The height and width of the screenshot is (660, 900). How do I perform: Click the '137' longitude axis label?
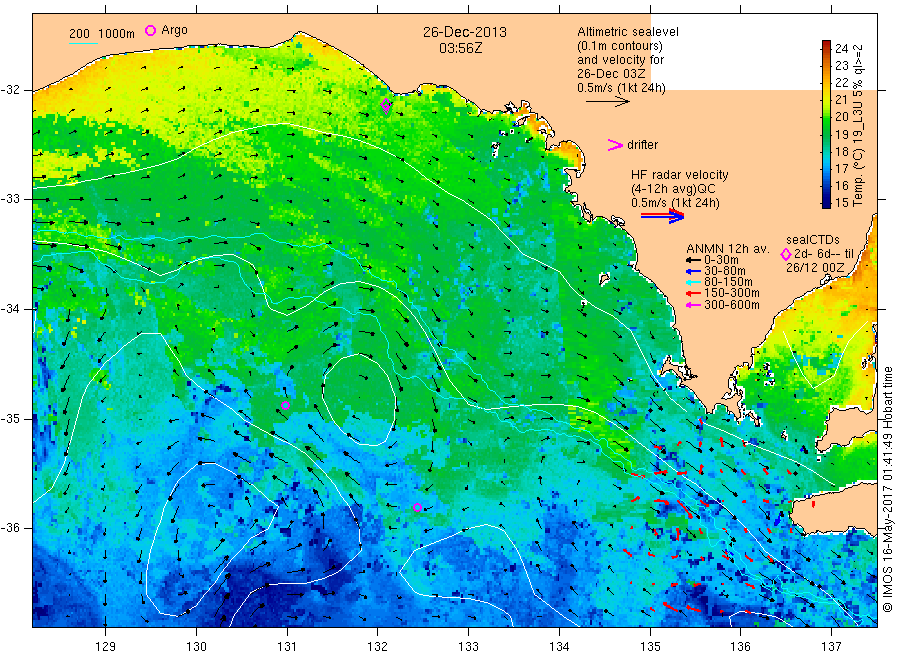[831, 647]
